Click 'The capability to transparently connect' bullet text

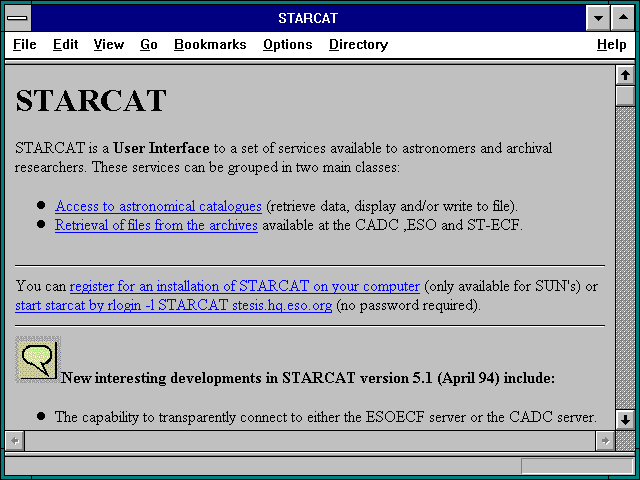click(x=326, y=417)
